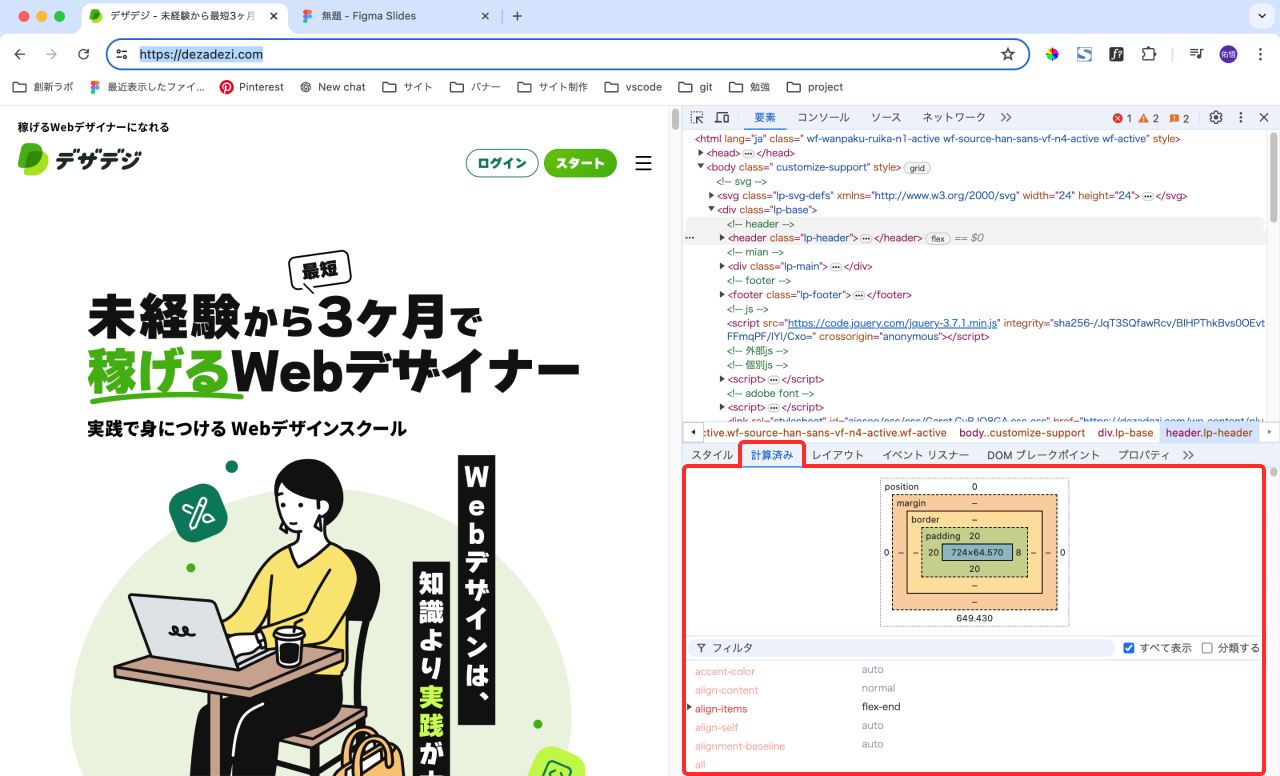Close the DevTools panel with X
This screenshot has height=776, width=1280.
1264,117
